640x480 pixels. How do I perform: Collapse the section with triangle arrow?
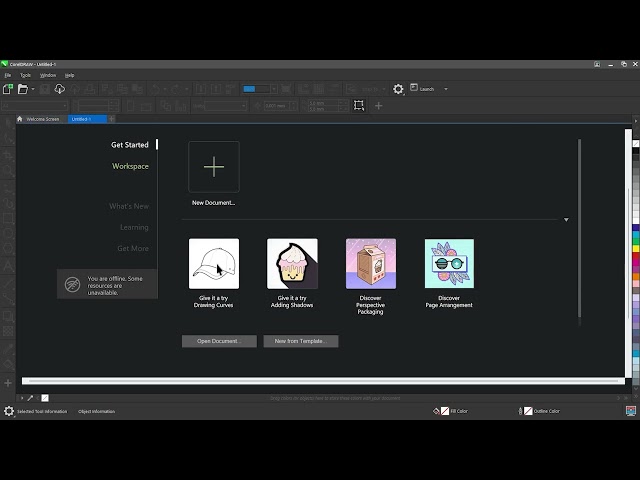click(x=566, y=220)
